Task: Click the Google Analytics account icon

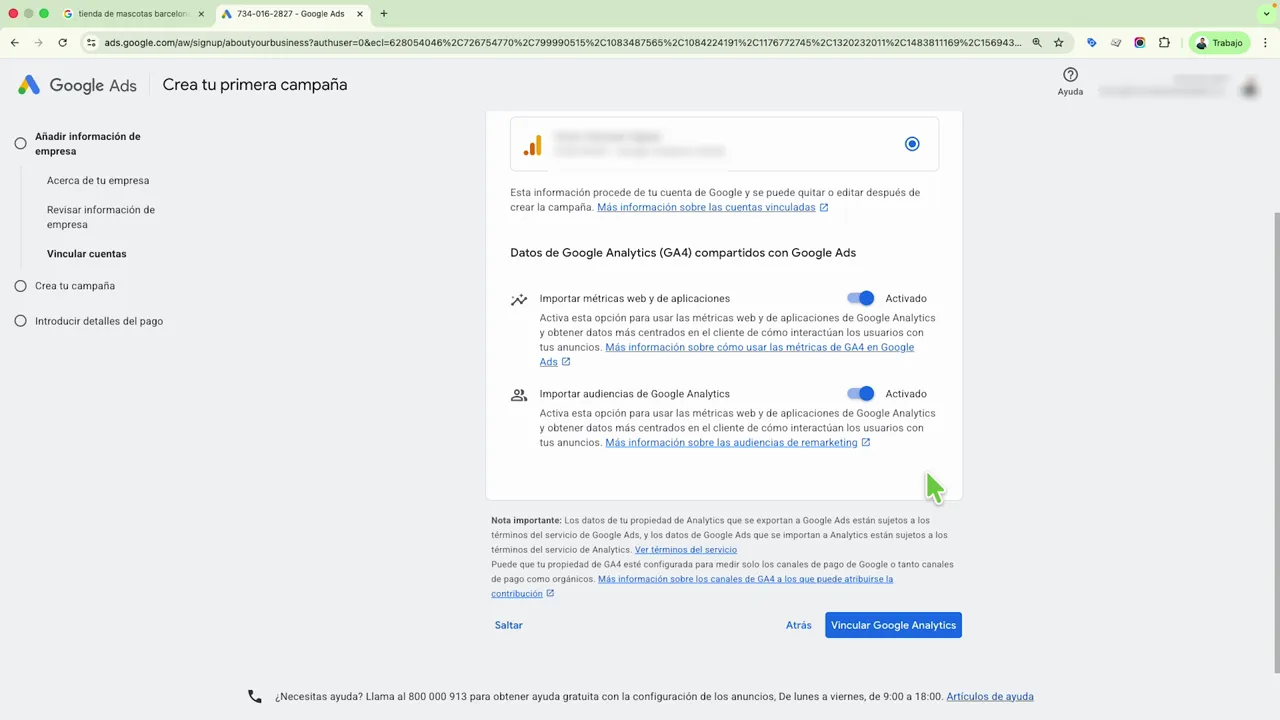Action: 533,145
